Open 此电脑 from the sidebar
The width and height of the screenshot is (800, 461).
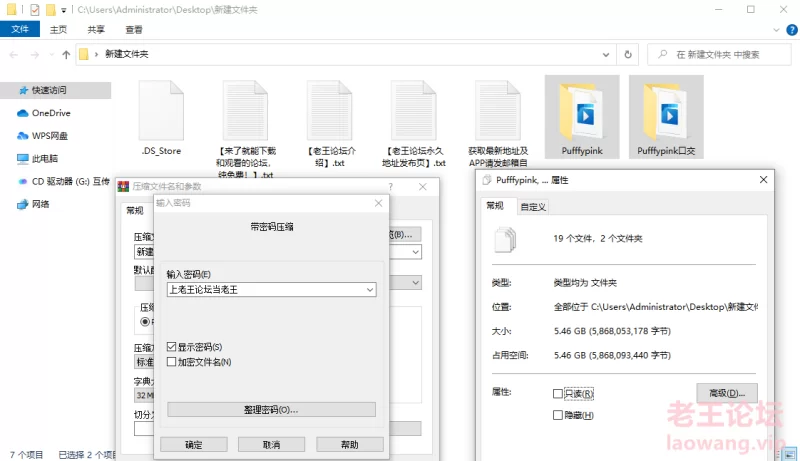[44, 158]
